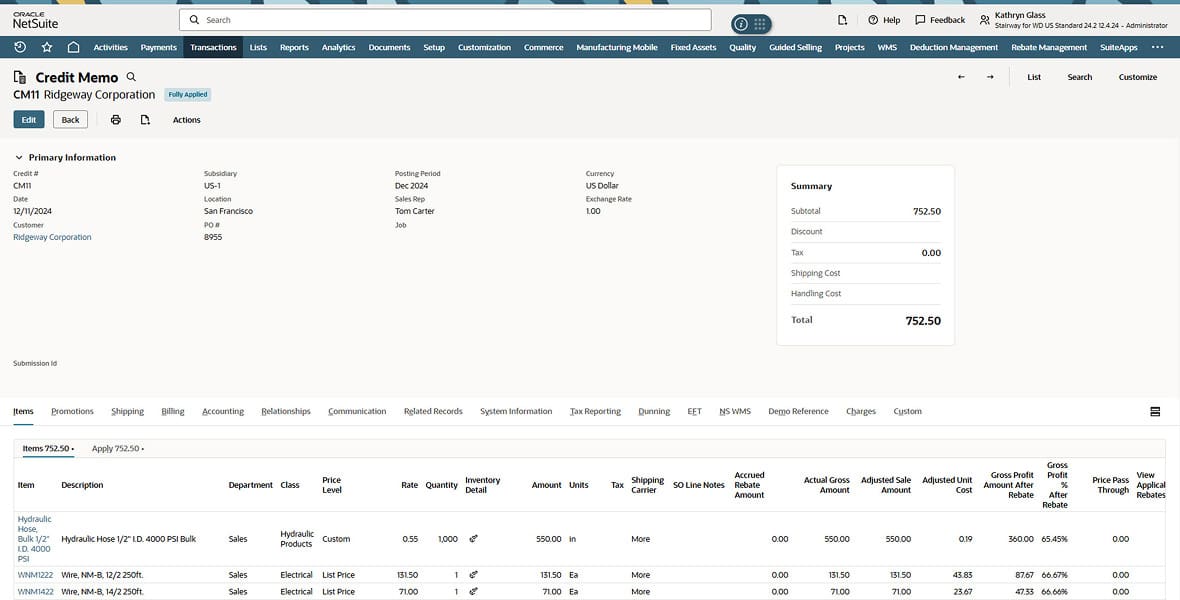Open the Accounting subtab
1180x600 pixels.
223,410
